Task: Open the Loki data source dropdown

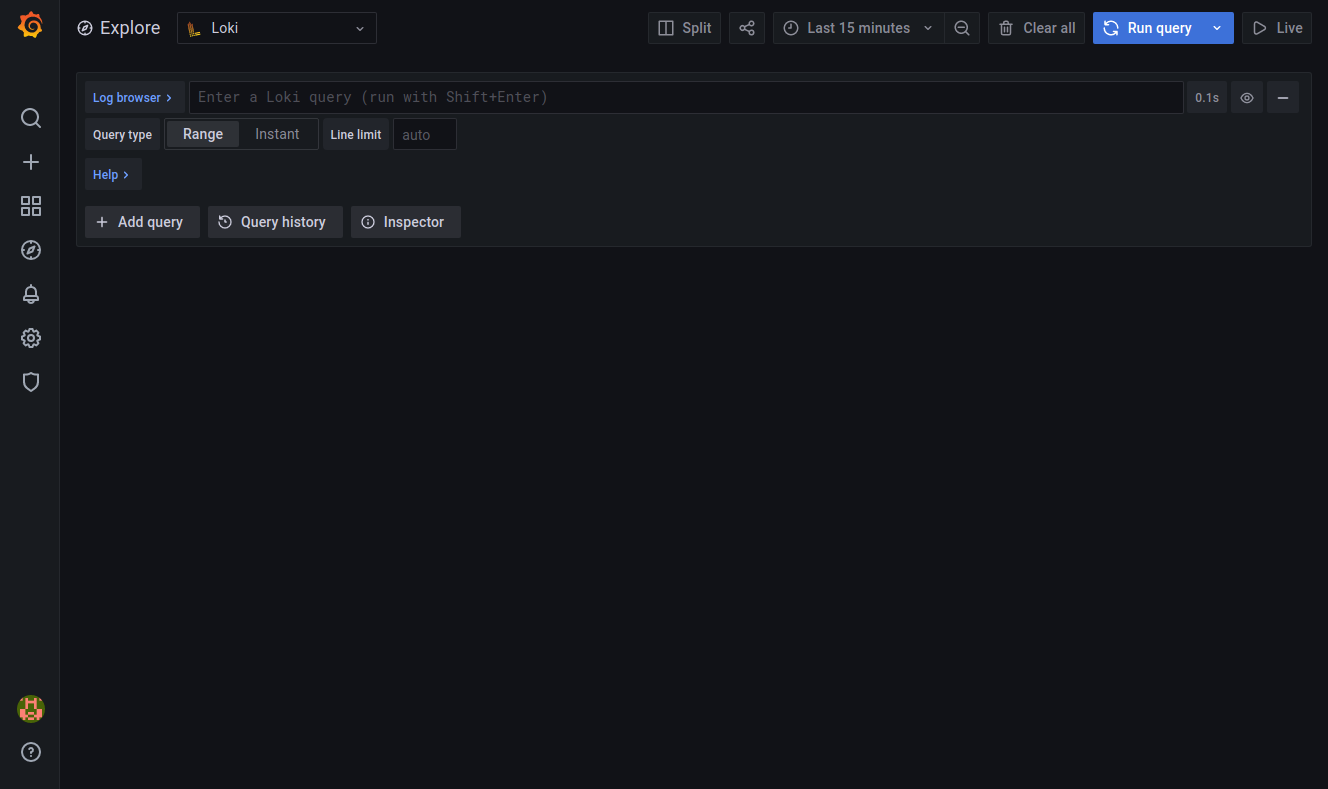Action: (277, 28)
